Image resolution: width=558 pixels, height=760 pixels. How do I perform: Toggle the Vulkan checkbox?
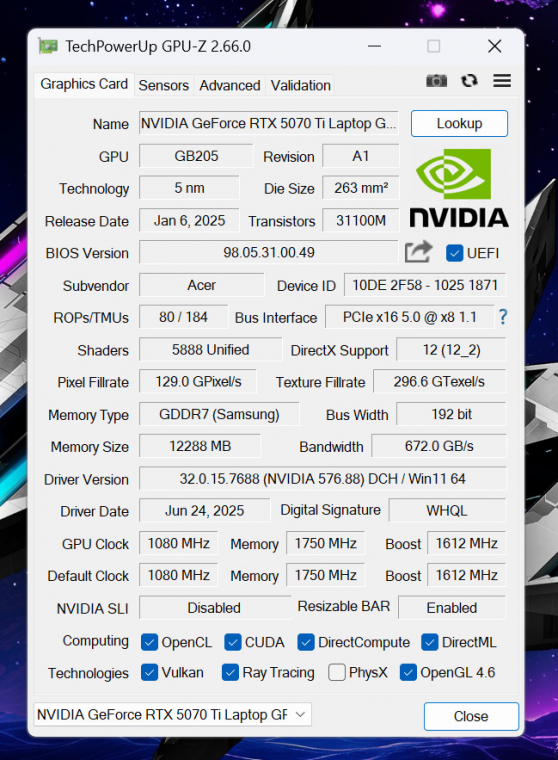click(x=149, y=673)
